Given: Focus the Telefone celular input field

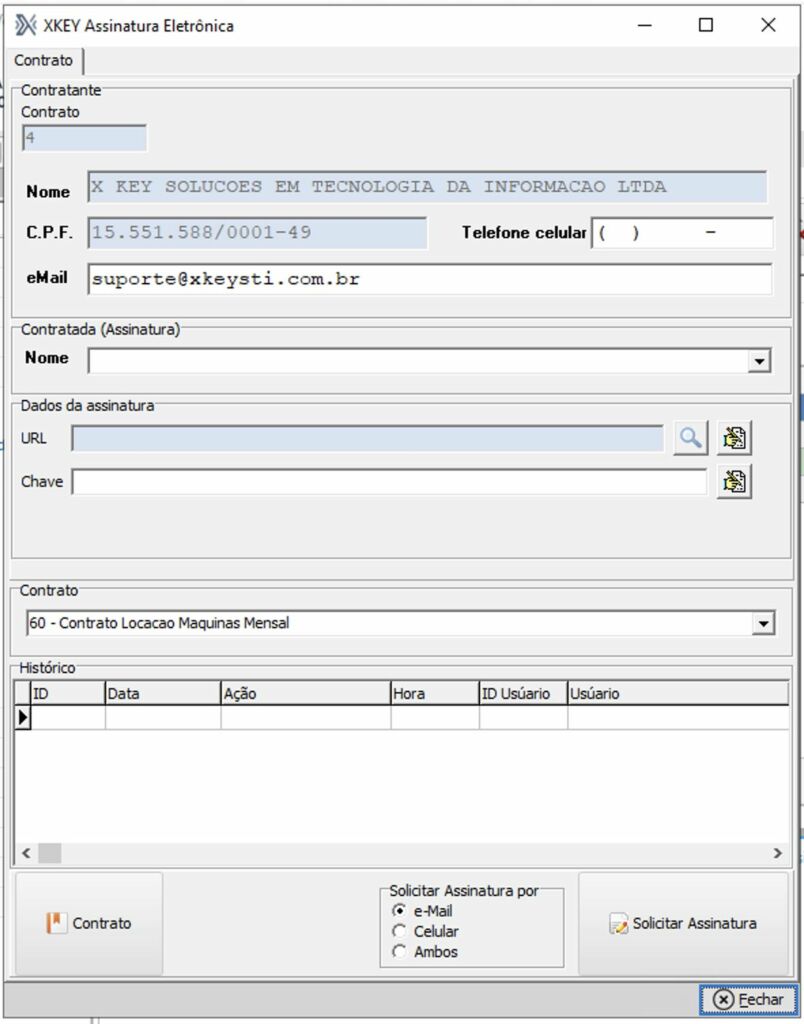Looking at the screenshot, I should (683, 232).
